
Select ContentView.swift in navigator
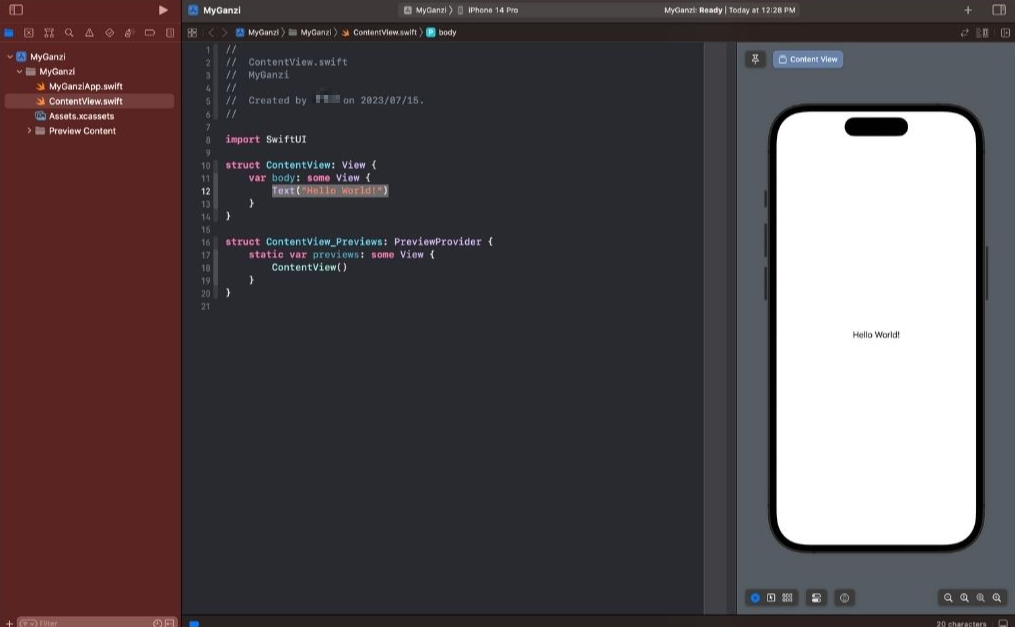coord(89,101)
